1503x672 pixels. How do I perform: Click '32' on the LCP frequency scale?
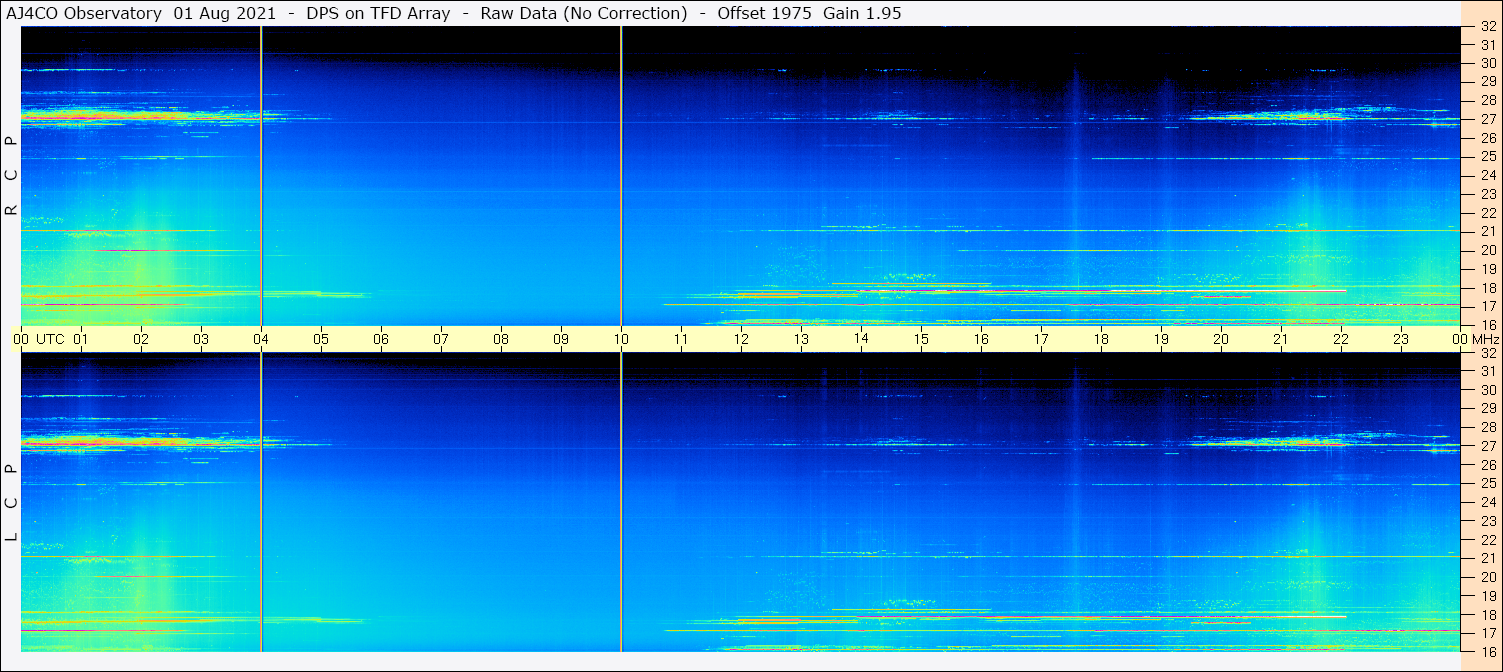[1487, 353]
